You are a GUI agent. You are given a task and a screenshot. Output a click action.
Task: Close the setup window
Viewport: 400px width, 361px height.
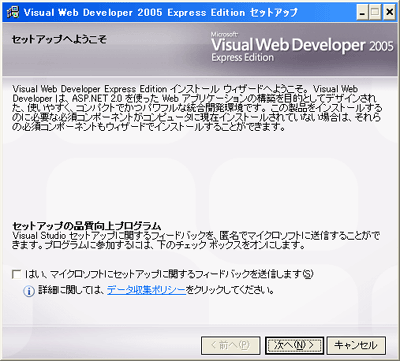(389, 13)
